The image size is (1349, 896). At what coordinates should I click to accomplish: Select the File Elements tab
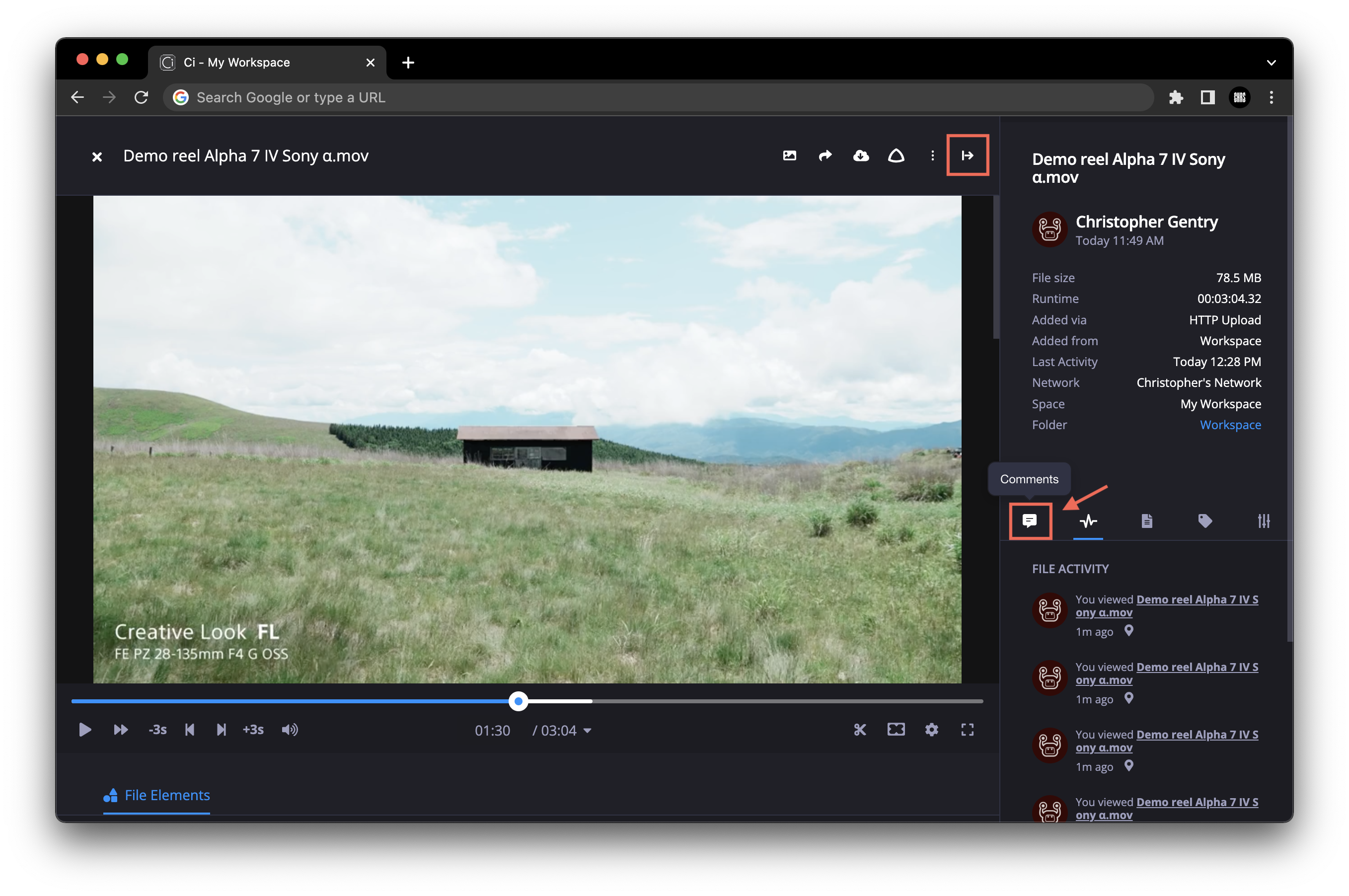coord(156,796)
